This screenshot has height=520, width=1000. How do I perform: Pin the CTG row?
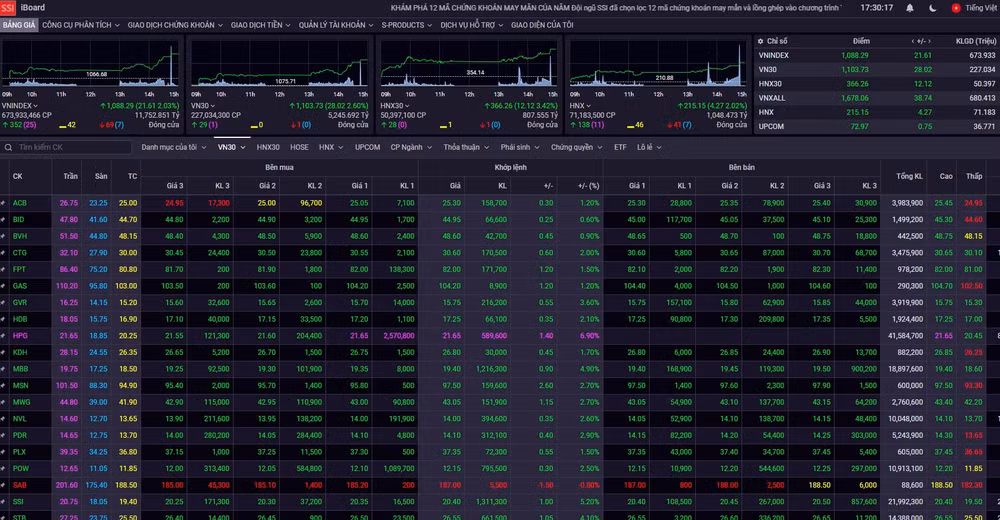coord(3,253)
